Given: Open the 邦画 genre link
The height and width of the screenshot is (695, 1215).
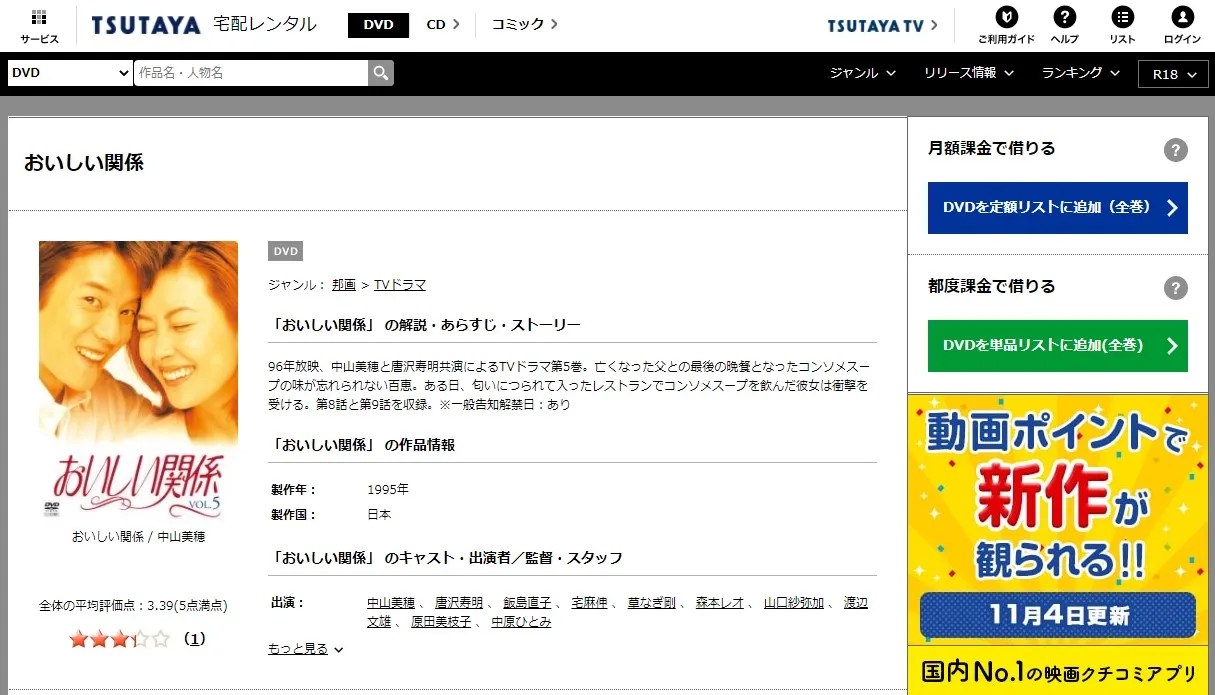Looking at the screenshot, I should click(344, 285).
